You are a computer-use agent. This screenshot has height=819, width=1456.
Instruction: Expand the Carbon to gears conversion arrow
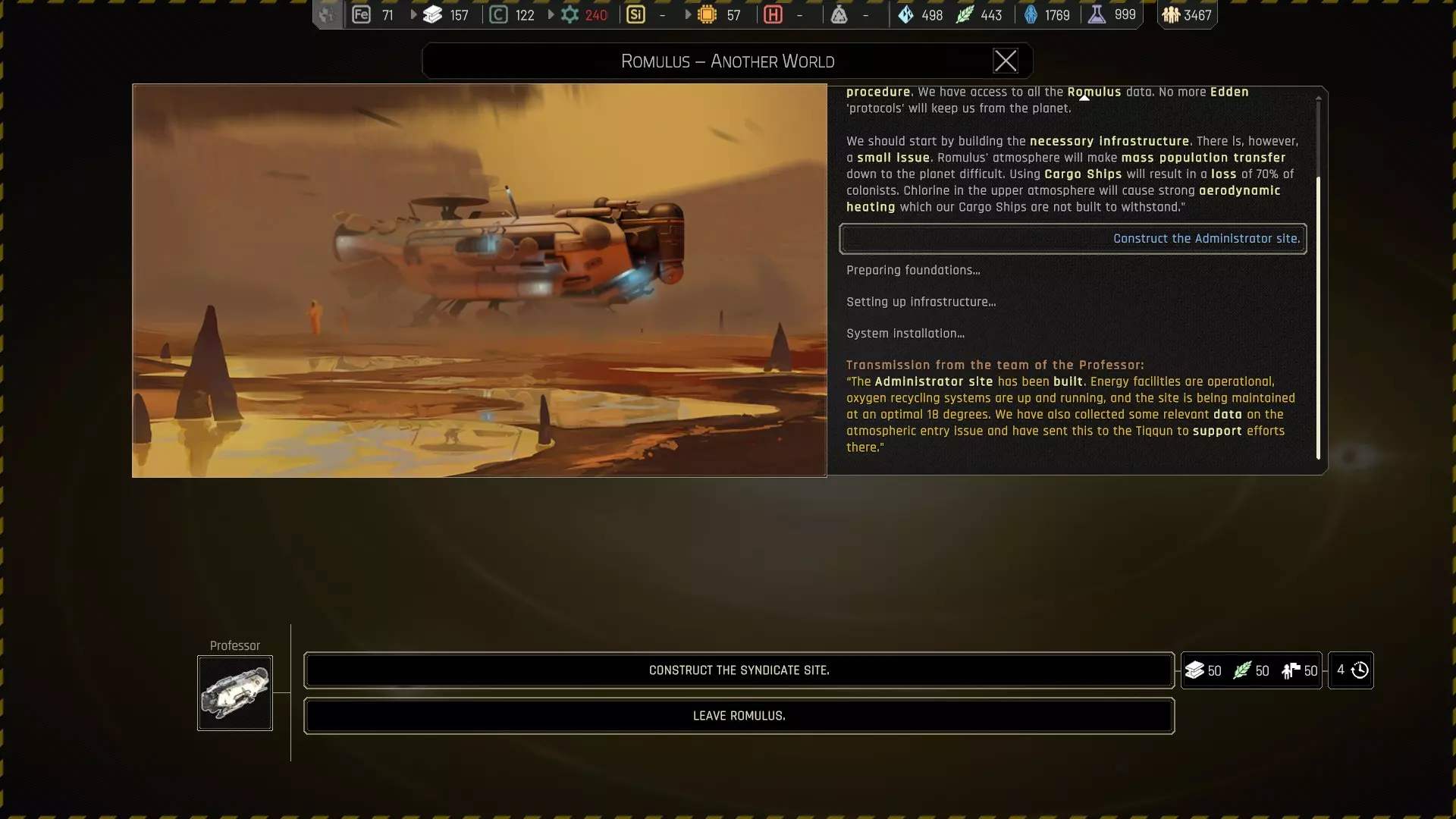pos(551,14)
